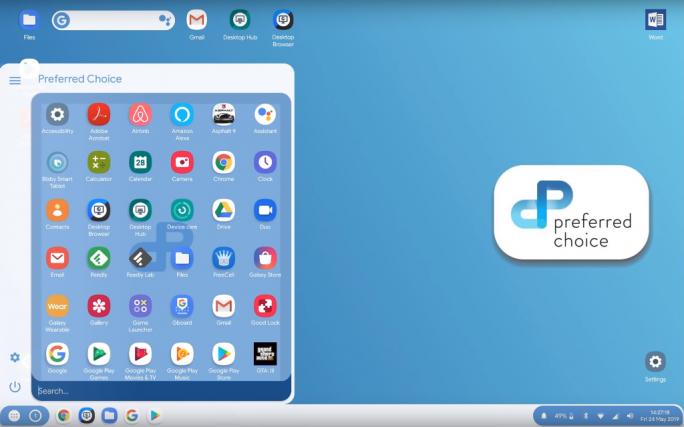The height and width of the screenshot is (427, 684).
Task: Open the Calendar app
Action: (140, 163)
